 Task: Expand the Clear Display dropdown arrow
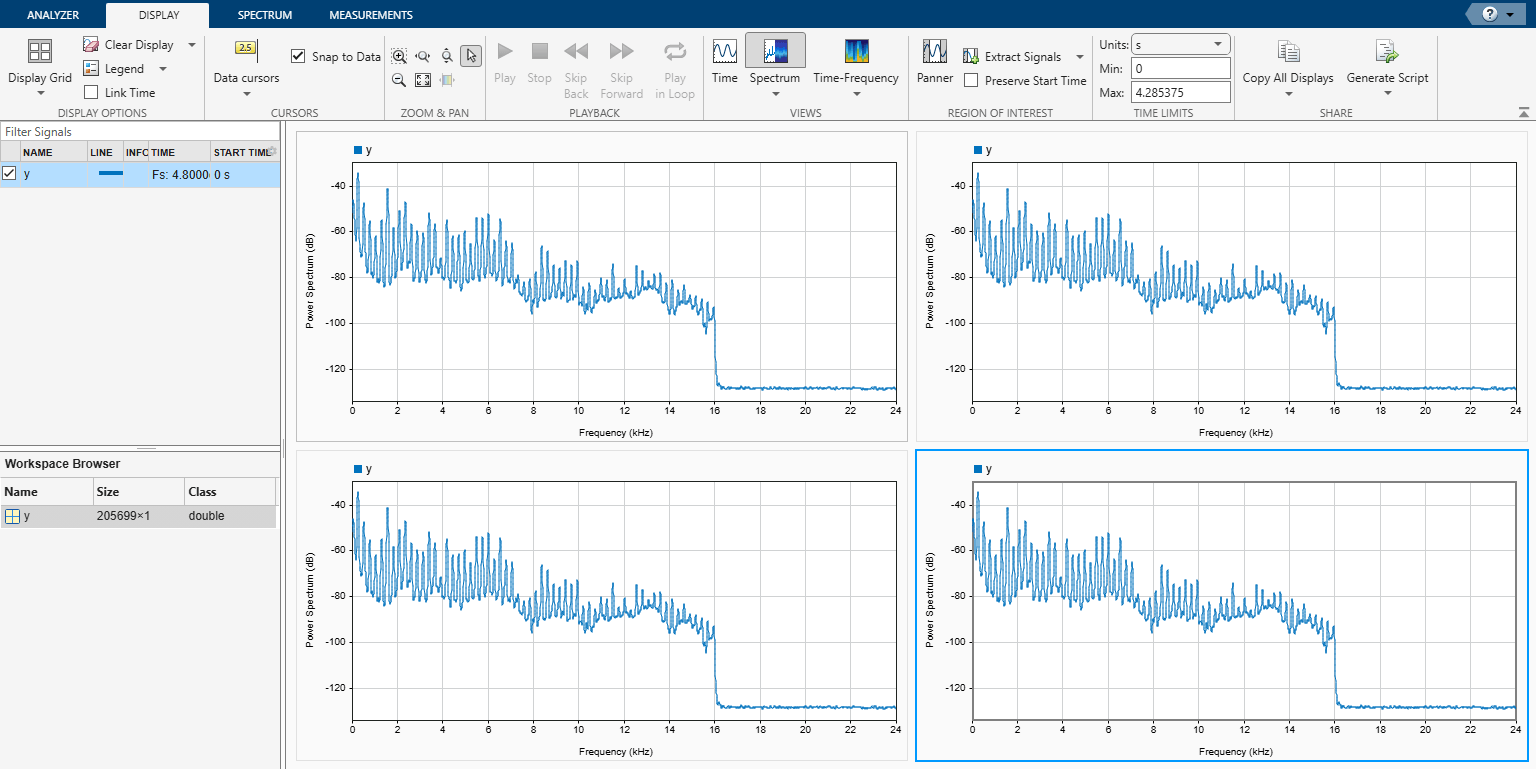point(192,45)
